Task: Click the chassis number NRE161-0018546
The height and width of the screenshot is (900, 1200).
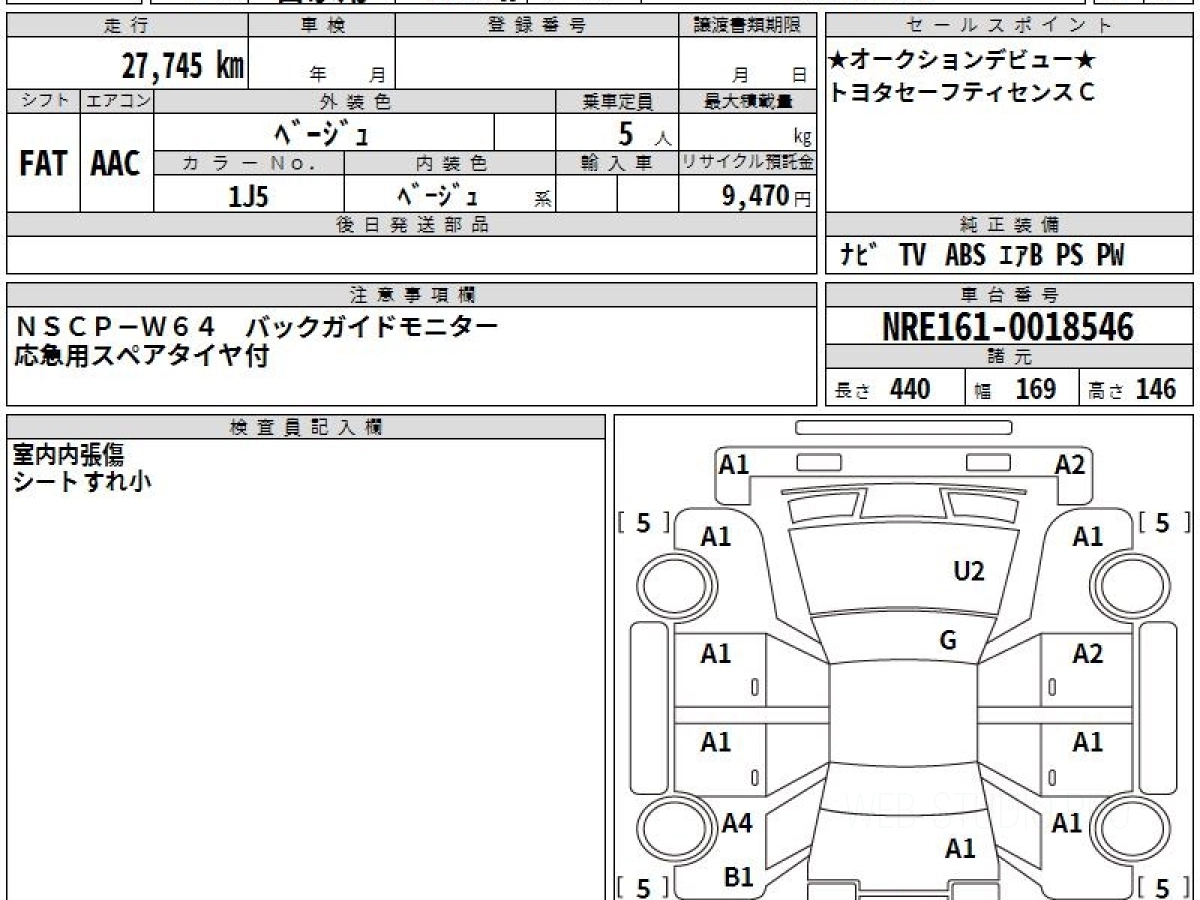Action: [1009, 326]
